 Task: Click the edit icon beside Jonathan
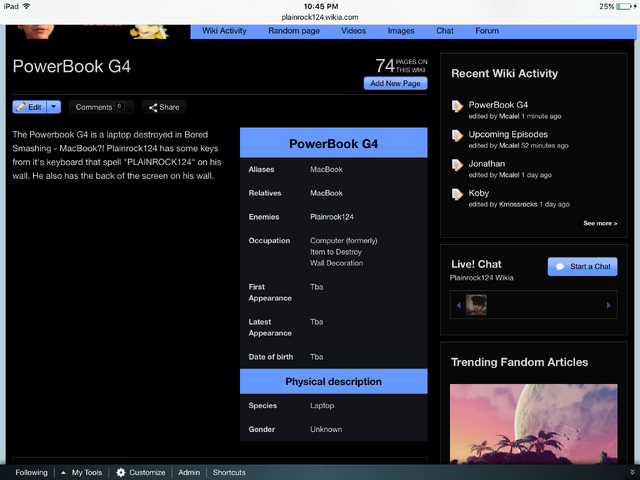point(457,164)
